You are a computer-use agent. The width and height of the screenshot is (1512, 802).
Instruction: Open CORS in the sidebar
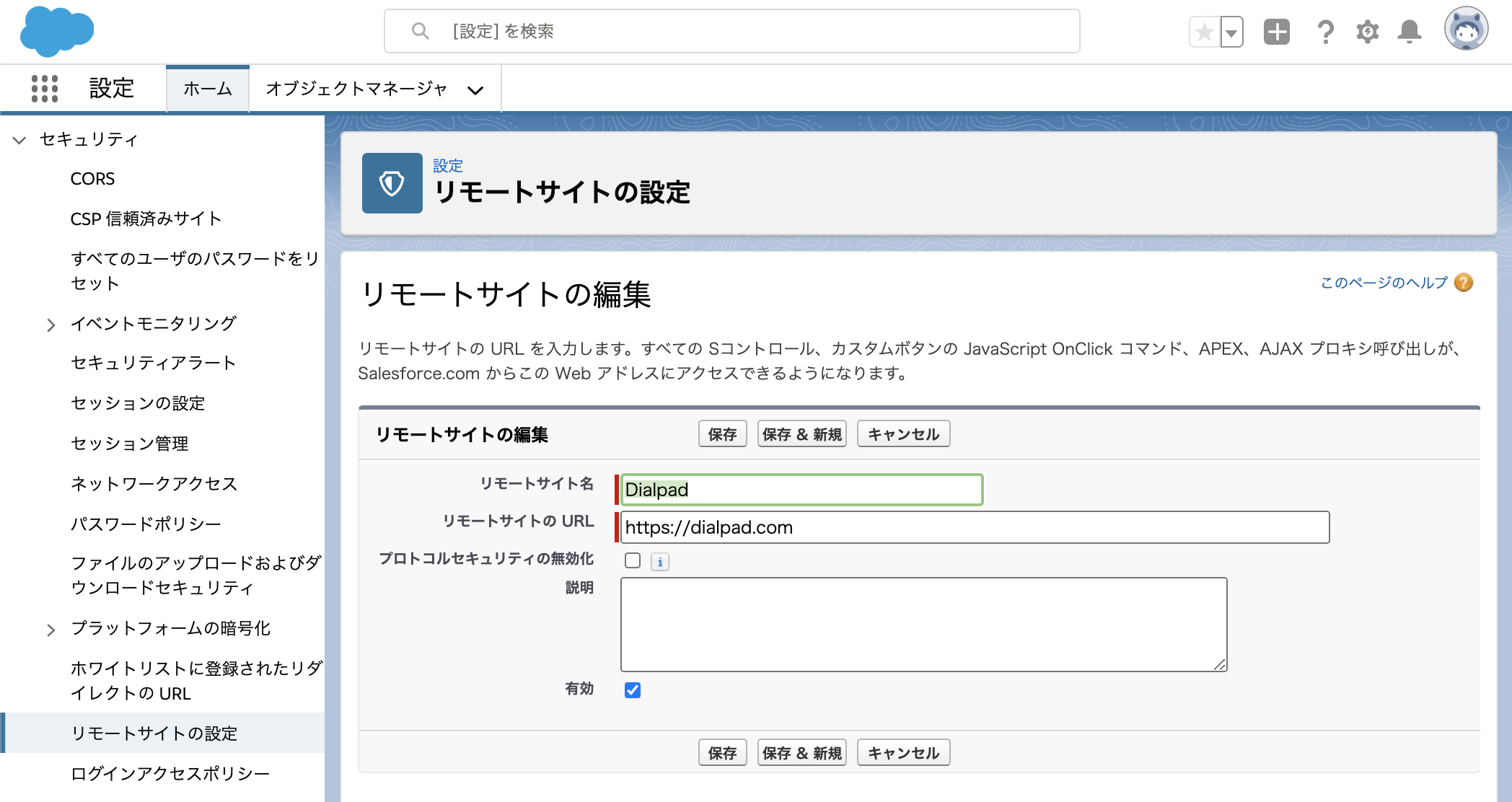click(x=92, y=179)
